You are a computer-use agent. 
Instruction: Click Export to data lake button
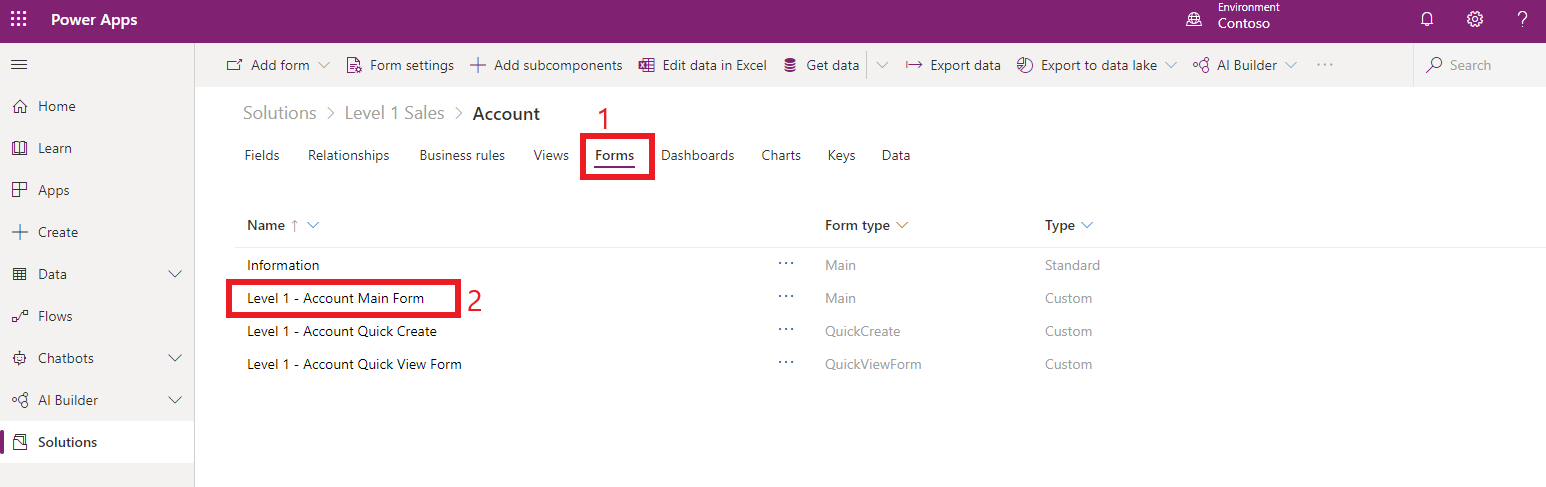coord(1087,65)
